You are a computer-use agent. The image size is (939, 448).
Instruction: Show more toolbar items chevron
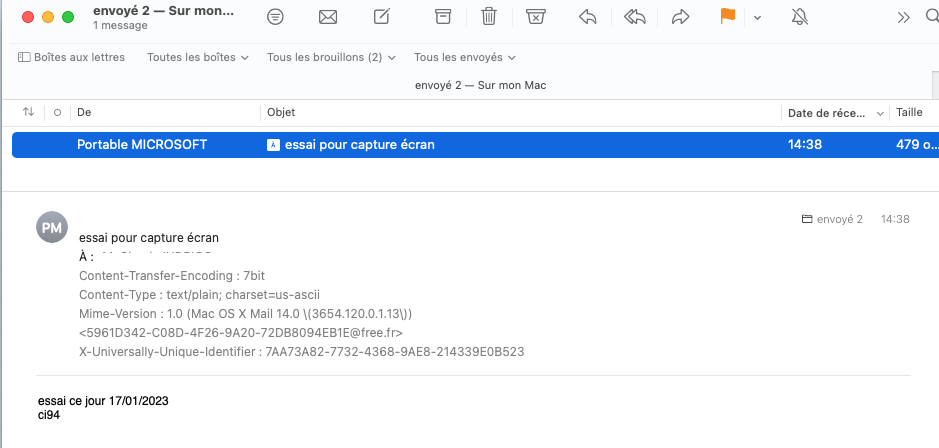point(904,17)
